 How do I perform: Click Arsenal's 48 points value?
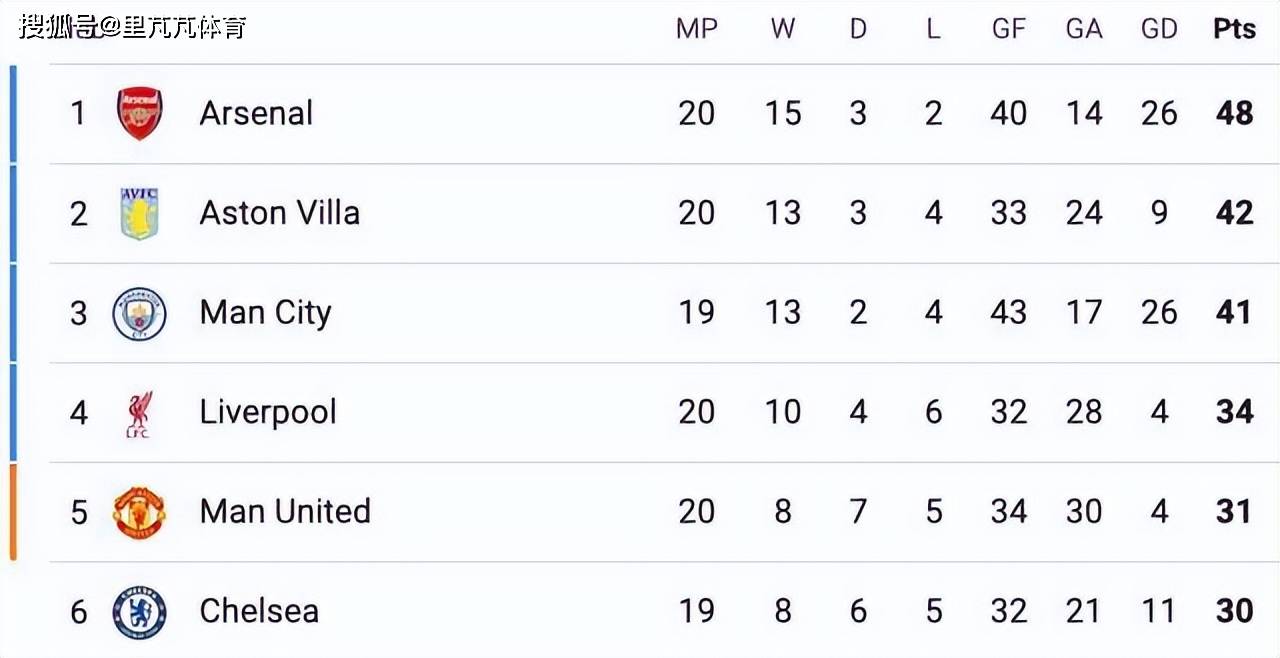point(1234,113)
